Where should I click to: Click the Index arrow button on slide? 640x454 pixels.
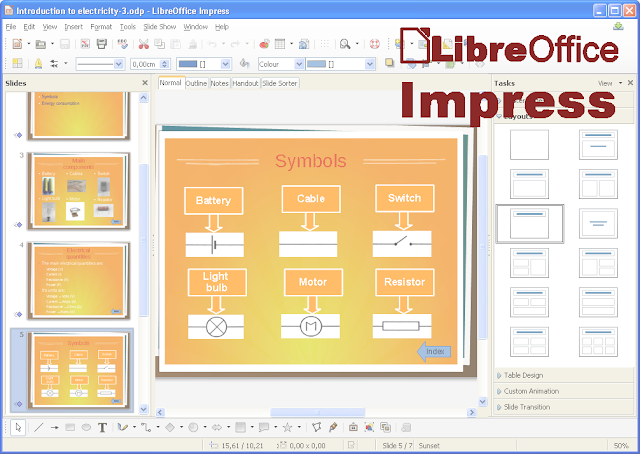tap(434, 352)
